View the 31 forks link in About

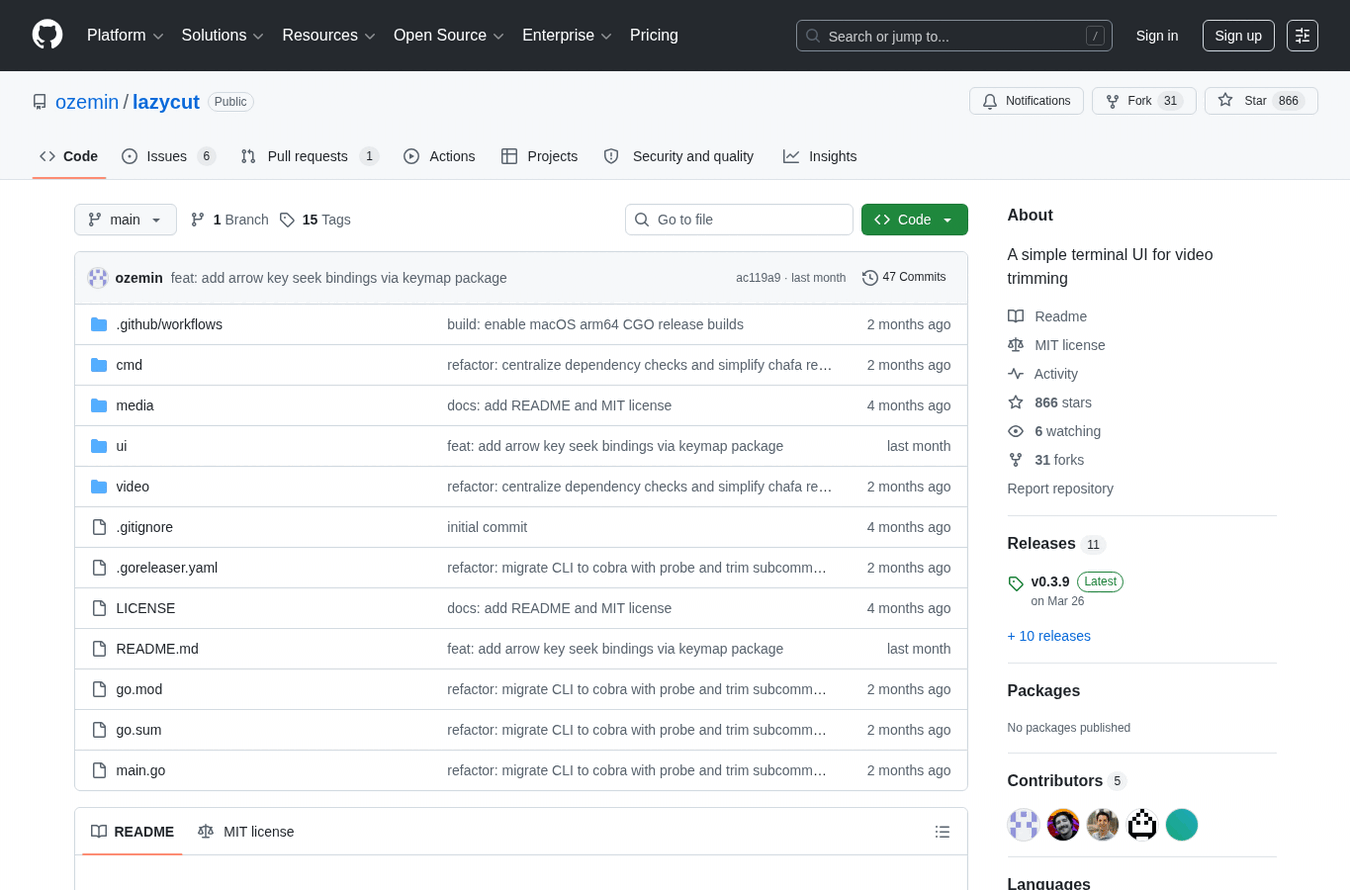tap(1046, 460)
